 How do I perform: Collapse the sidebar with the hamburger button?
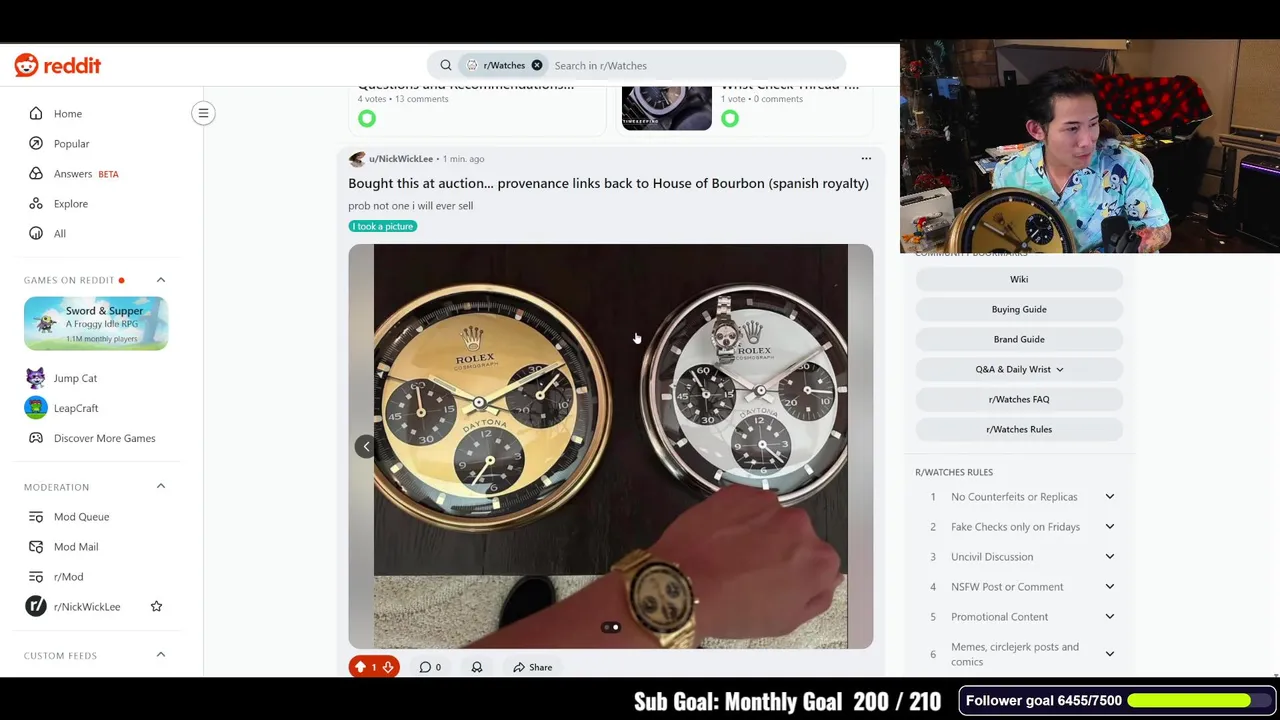coord(203,113)
